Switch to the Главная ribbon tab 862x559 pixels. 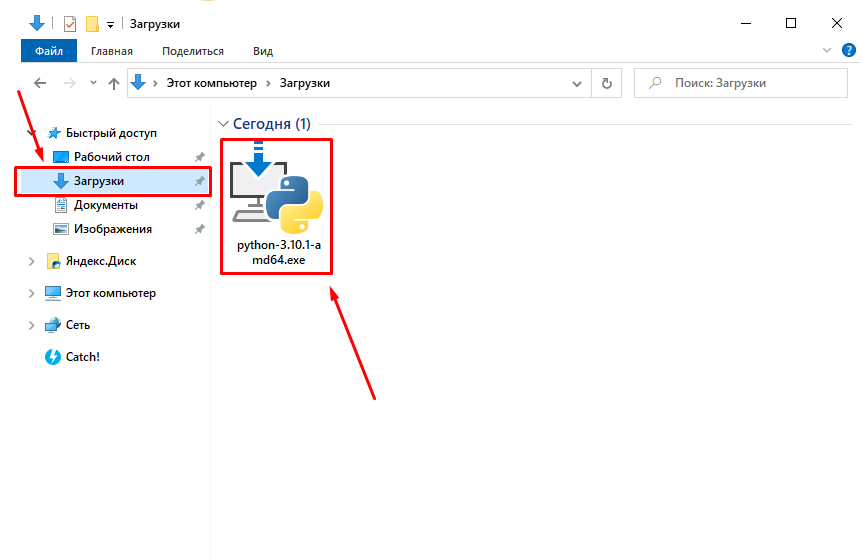[112, 51]
